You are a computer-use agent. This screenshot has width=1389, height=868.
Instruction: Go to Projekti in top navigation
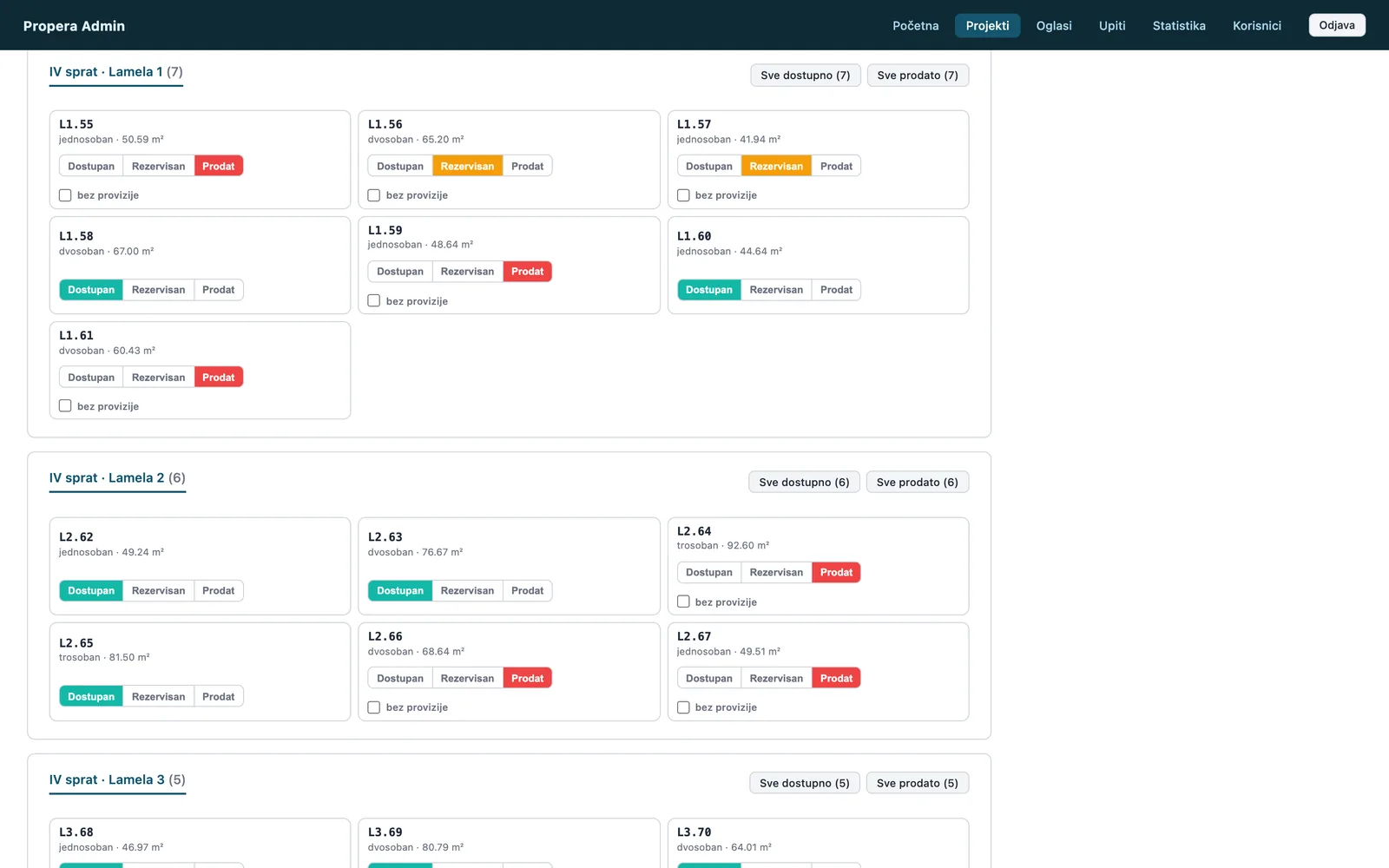988,26
